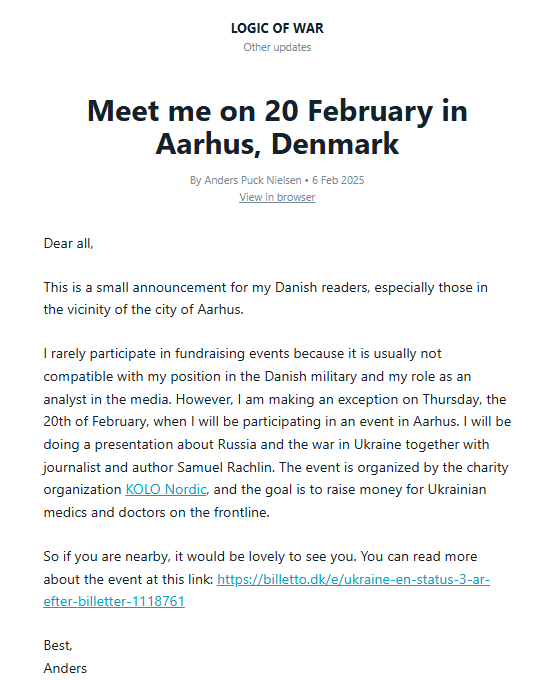Click the Anders signature
This screenshot has width=533, height=680.
coord(65,668)
